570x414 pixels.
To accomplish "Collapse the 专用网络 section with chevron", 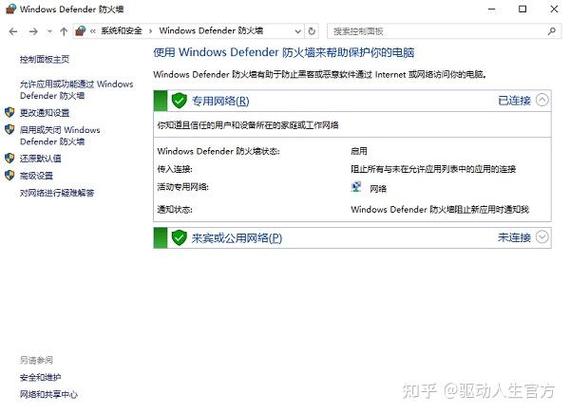I will coord(542,100).
